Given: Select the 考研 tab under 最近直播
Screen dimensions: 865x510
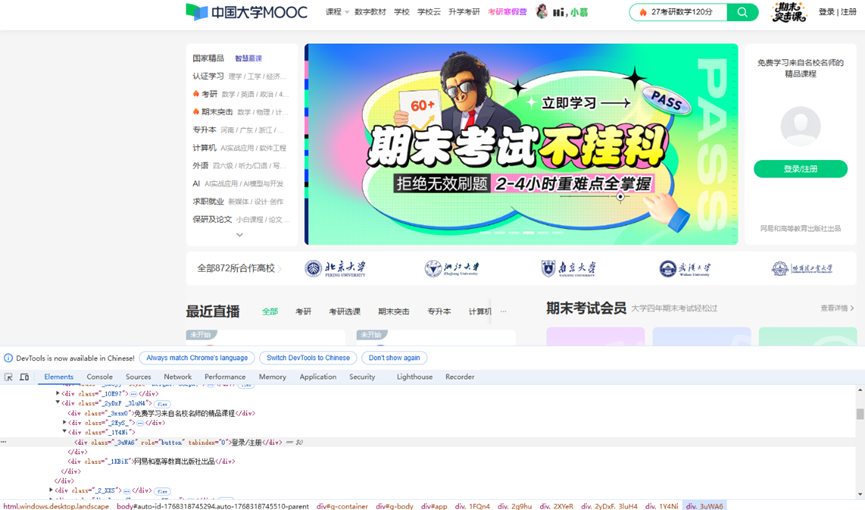Looking at the screenshot, I should (x=303, y=311).
